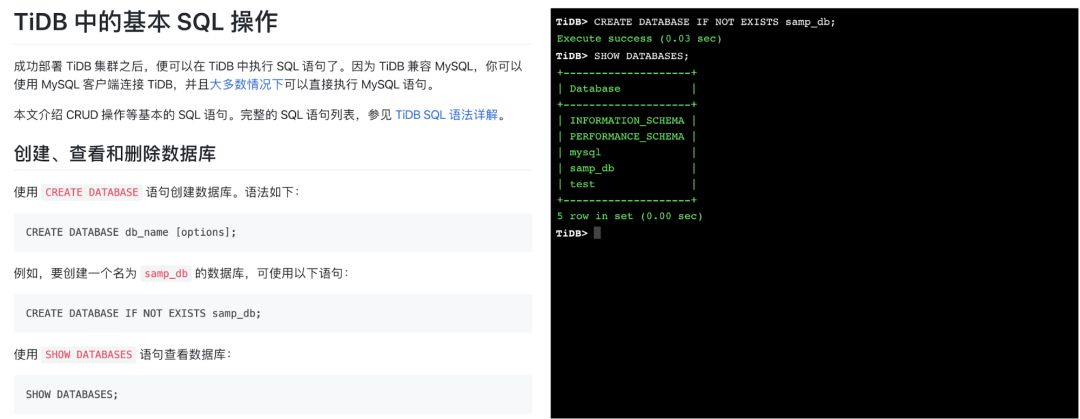Screen dimensions: 1080x419
Task: Click the TiDB 中的基本 SQL 操作 page heading
Action: click(x=145, y=22)
